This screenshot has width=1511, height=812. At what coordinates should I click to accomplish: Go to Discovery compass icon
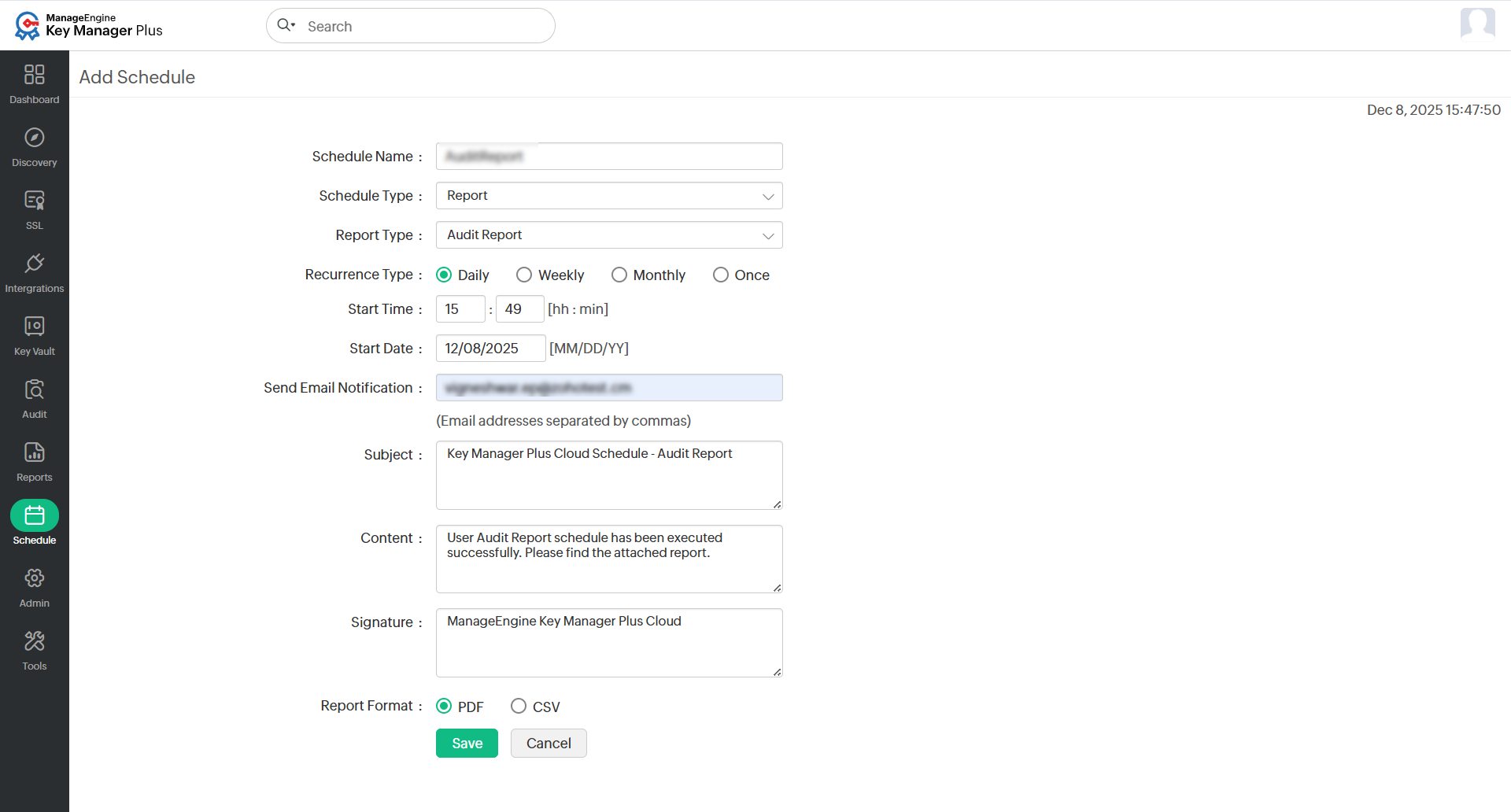pyautogui.click(x=35, y=138)
